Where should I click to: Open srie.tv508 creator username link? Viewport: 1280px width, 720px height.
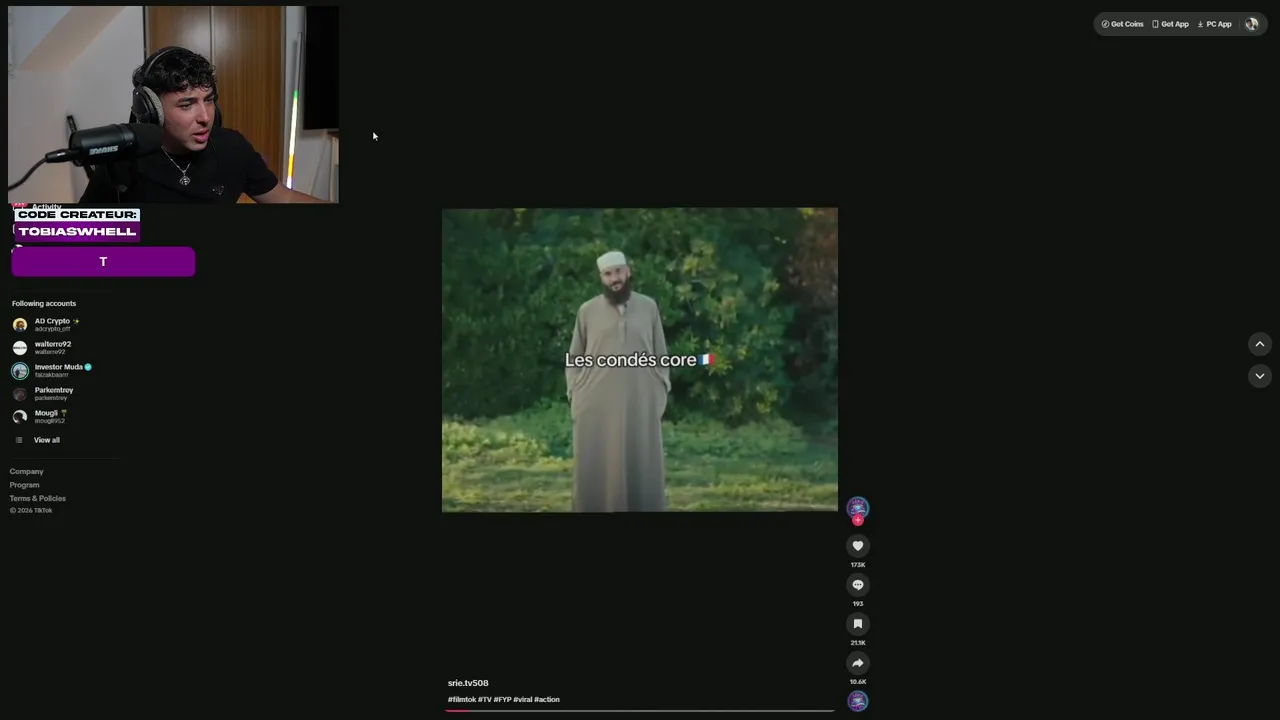[x=468, y=683]
